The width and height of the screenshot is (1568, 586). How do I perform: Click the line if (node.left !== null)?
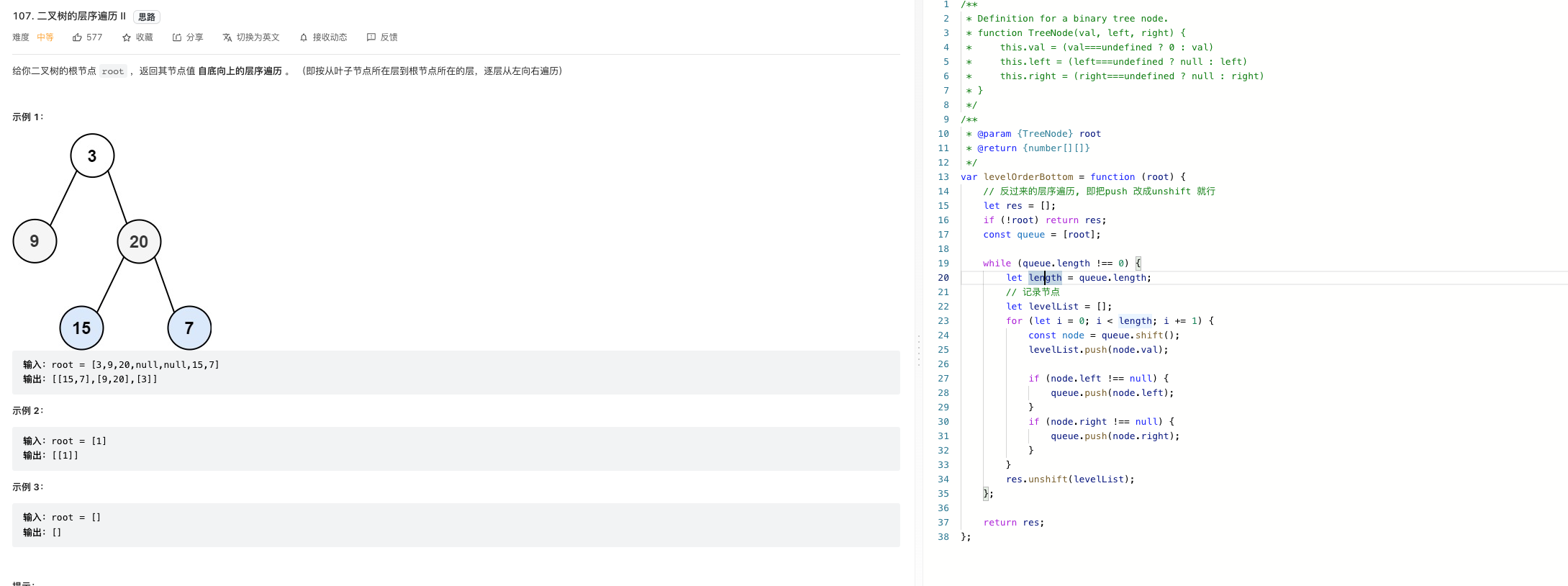[x=1098, y=379]
